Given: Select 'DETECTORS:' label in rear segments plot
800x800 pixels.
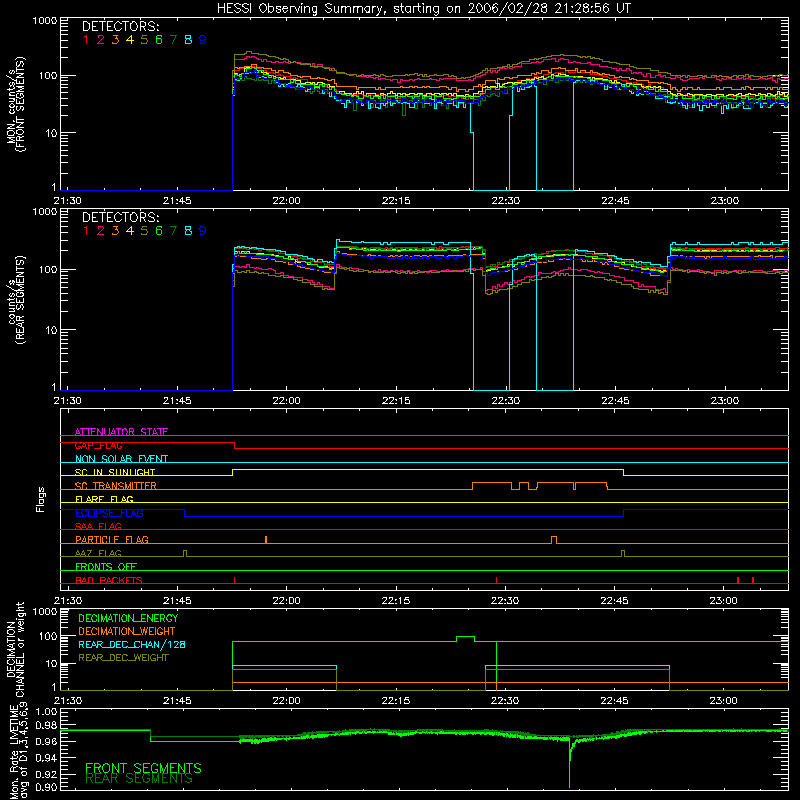Looking at the screenshot, I should coord(120,217).
